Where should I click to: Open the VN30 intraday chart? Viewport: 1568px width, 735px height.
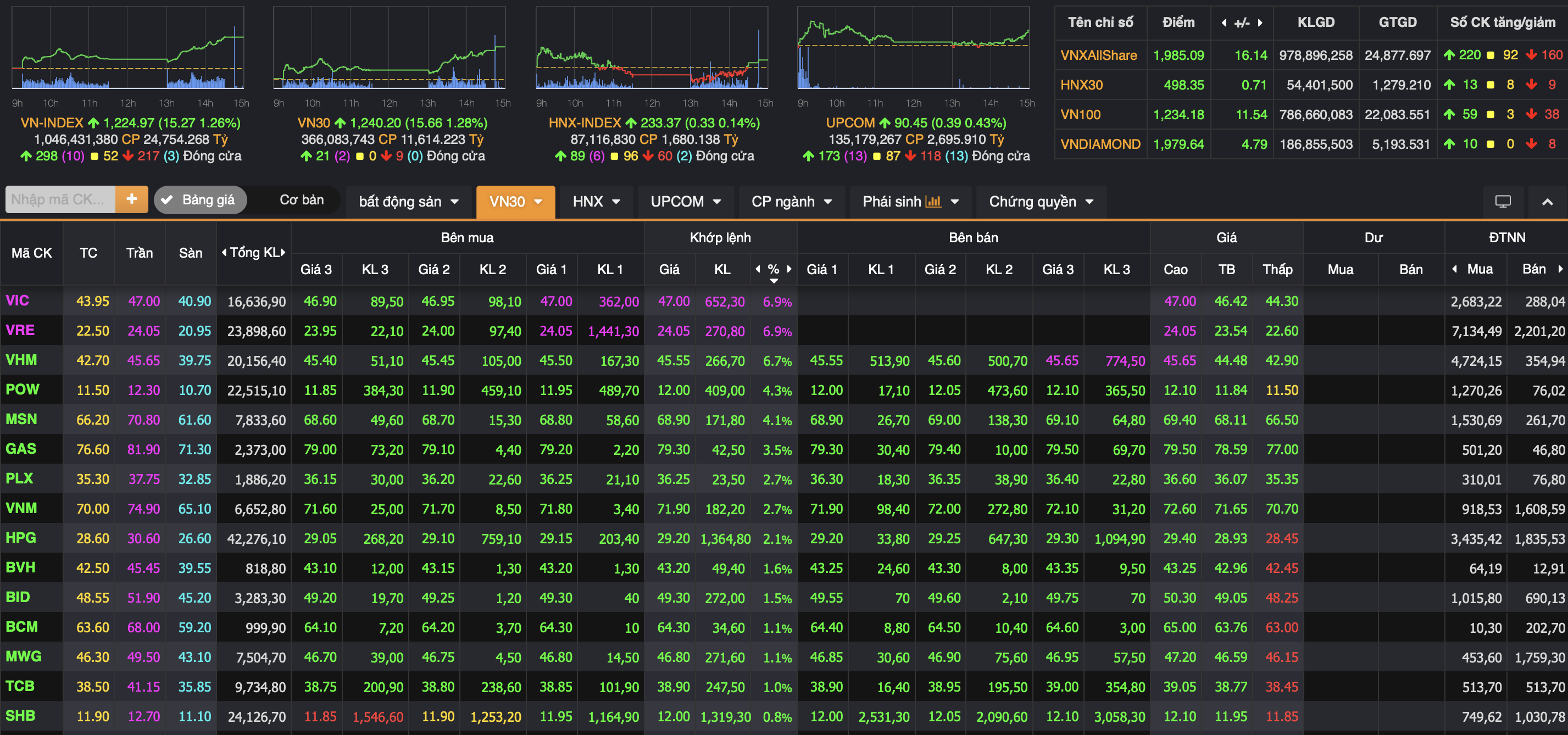[390, 48]
